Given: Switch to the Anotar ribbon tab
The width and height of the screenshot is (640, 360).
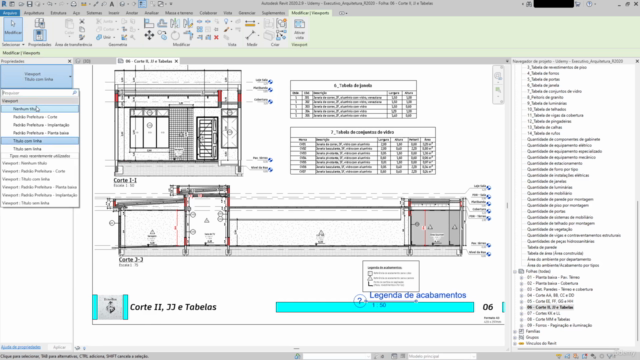Looking at the screenshot, I should coord(132,13).
